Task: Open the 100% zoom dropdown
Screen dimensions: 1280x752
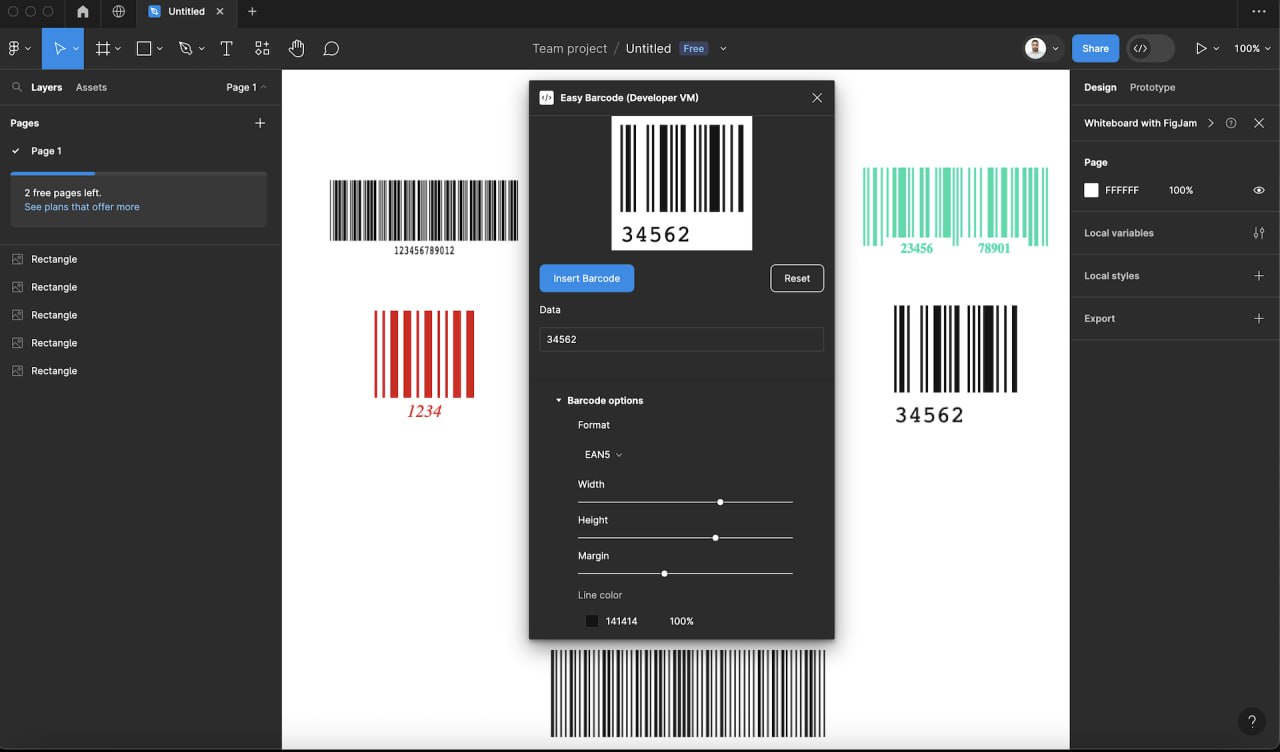Action: 1252,48
